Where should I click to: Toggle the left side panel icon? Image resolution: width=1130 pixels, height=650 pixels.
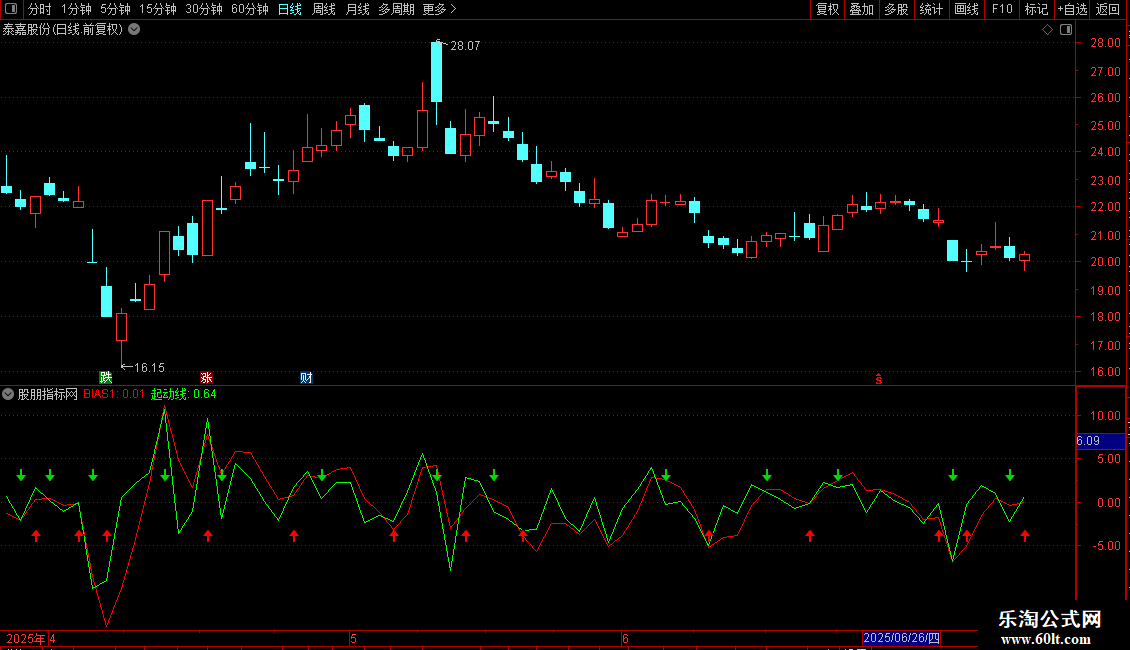point(11,9)
